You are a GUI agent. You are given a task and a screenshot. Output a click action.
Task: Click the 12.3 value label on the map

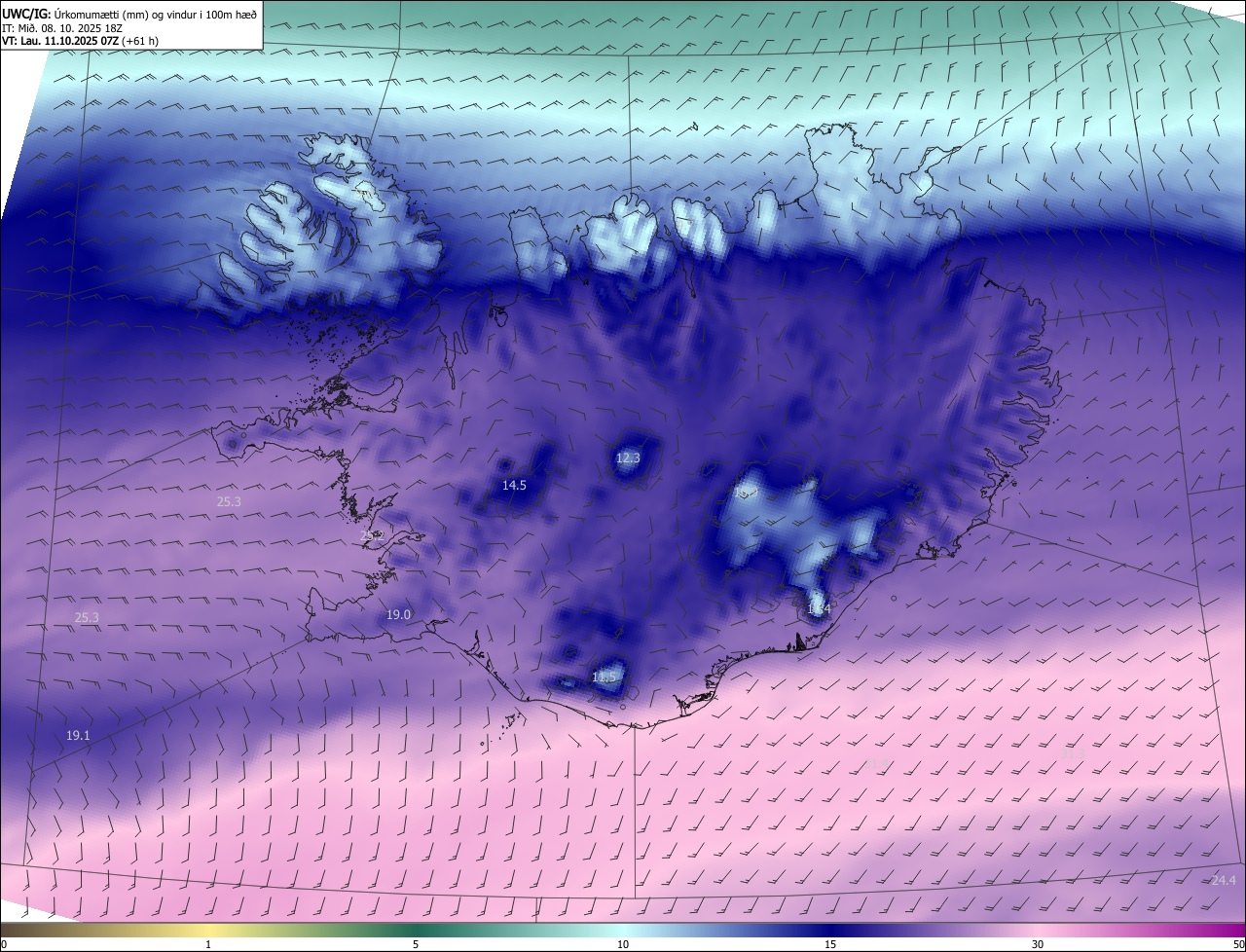628,458
